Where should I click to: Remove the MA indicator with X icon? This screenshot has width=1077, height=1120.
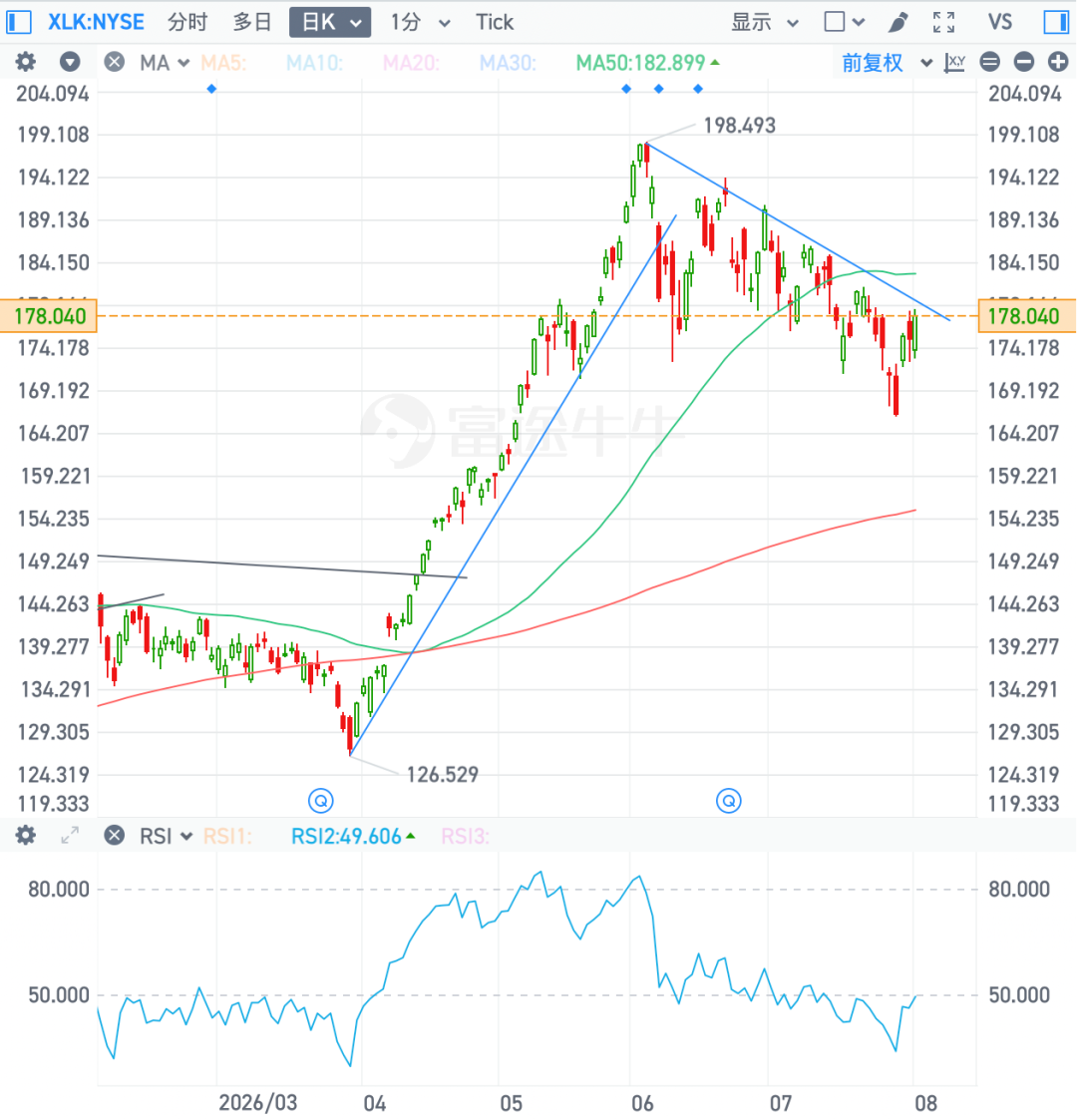115,62
